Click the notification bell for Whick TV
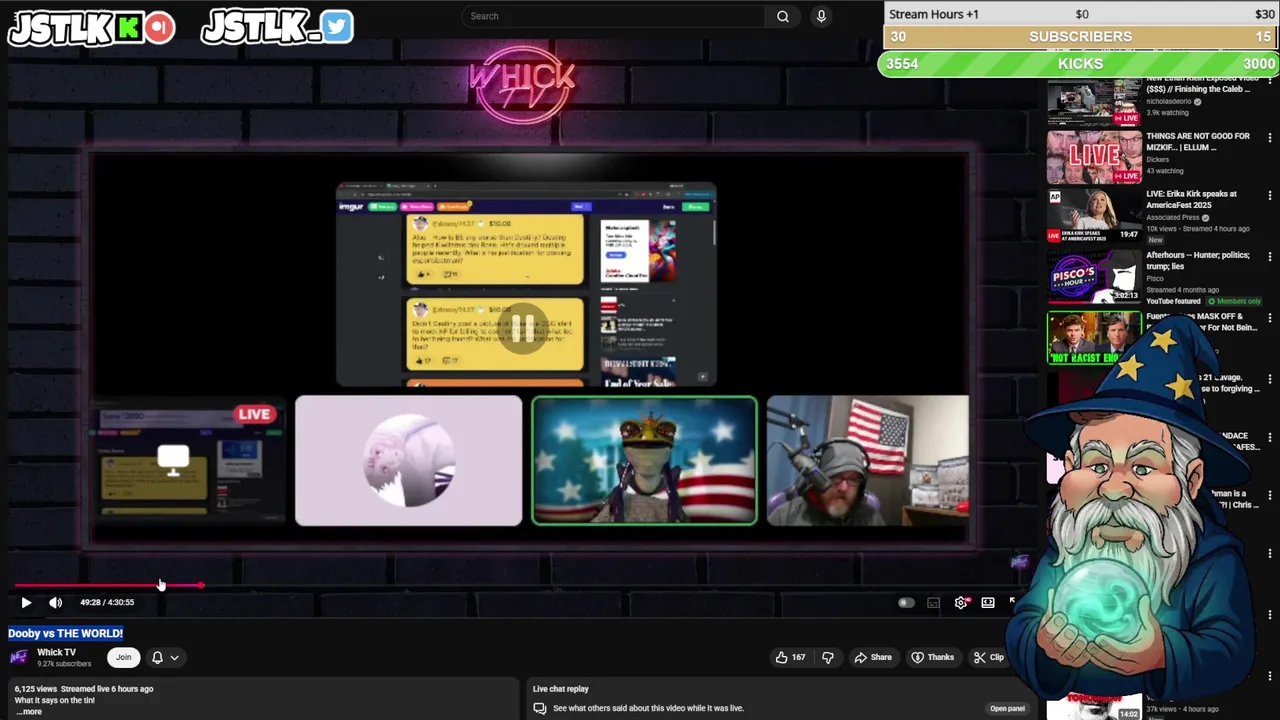Image resolution: width=1280 pixels, height=720 pixels. pyautogui.click(x=157, y=657)
